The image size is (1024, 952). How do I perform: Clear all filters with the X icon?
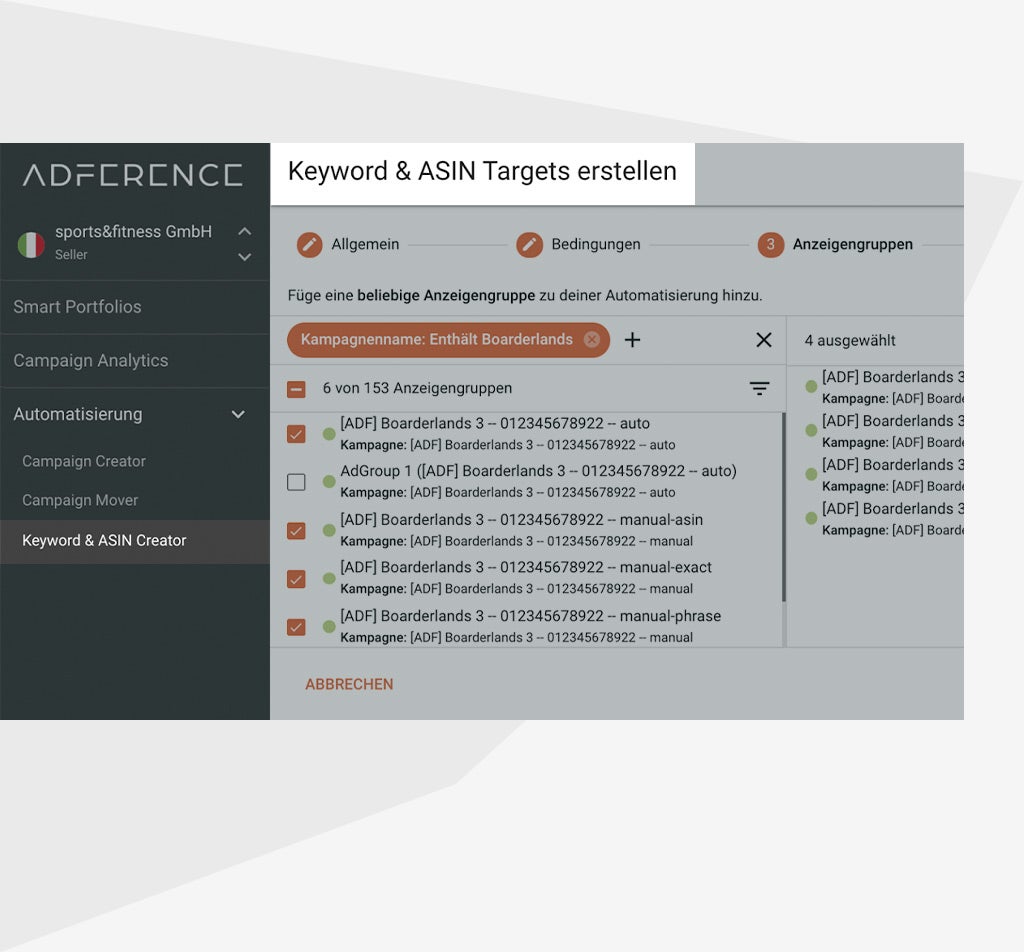point(763,340)
